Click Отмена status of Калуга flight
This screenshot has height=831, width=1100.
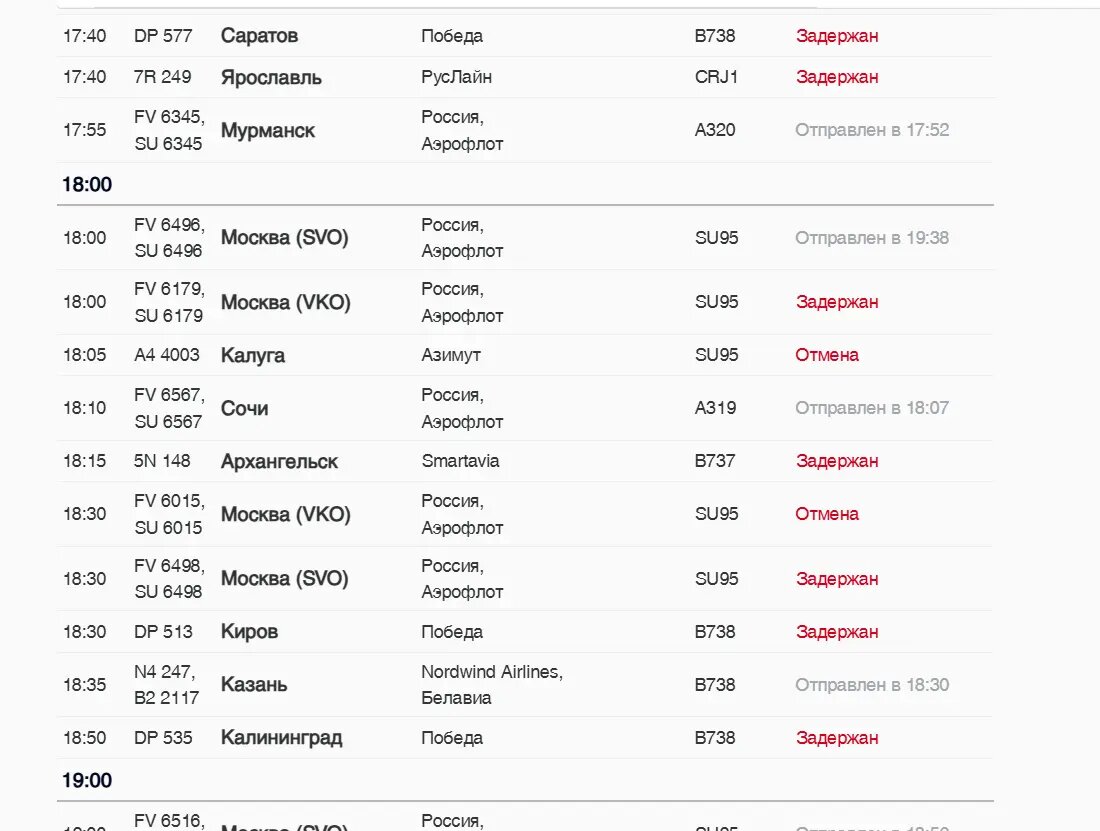[x=826, y=355]
